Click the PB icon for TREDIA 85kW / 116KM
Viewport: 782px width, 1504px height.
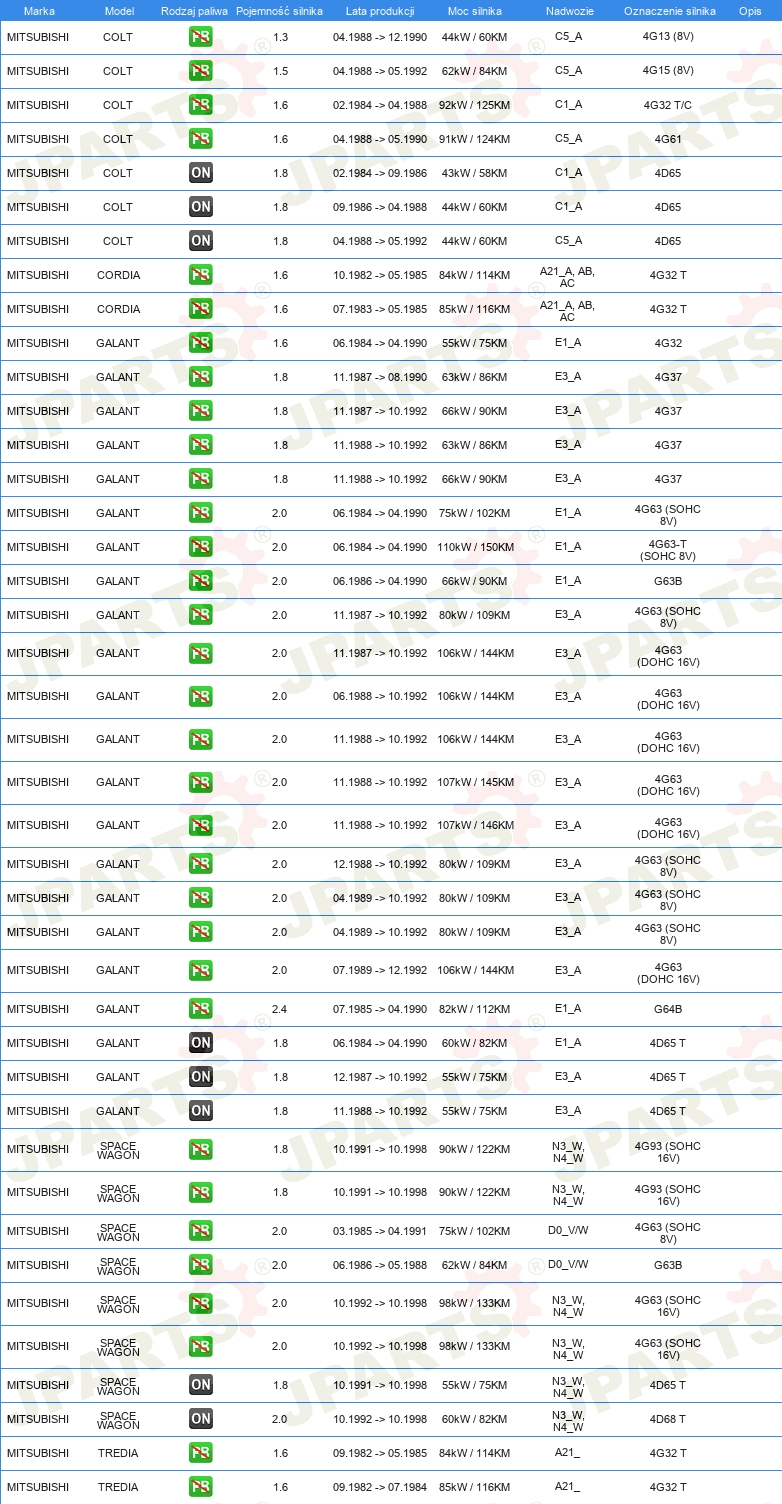point(201,1488)
